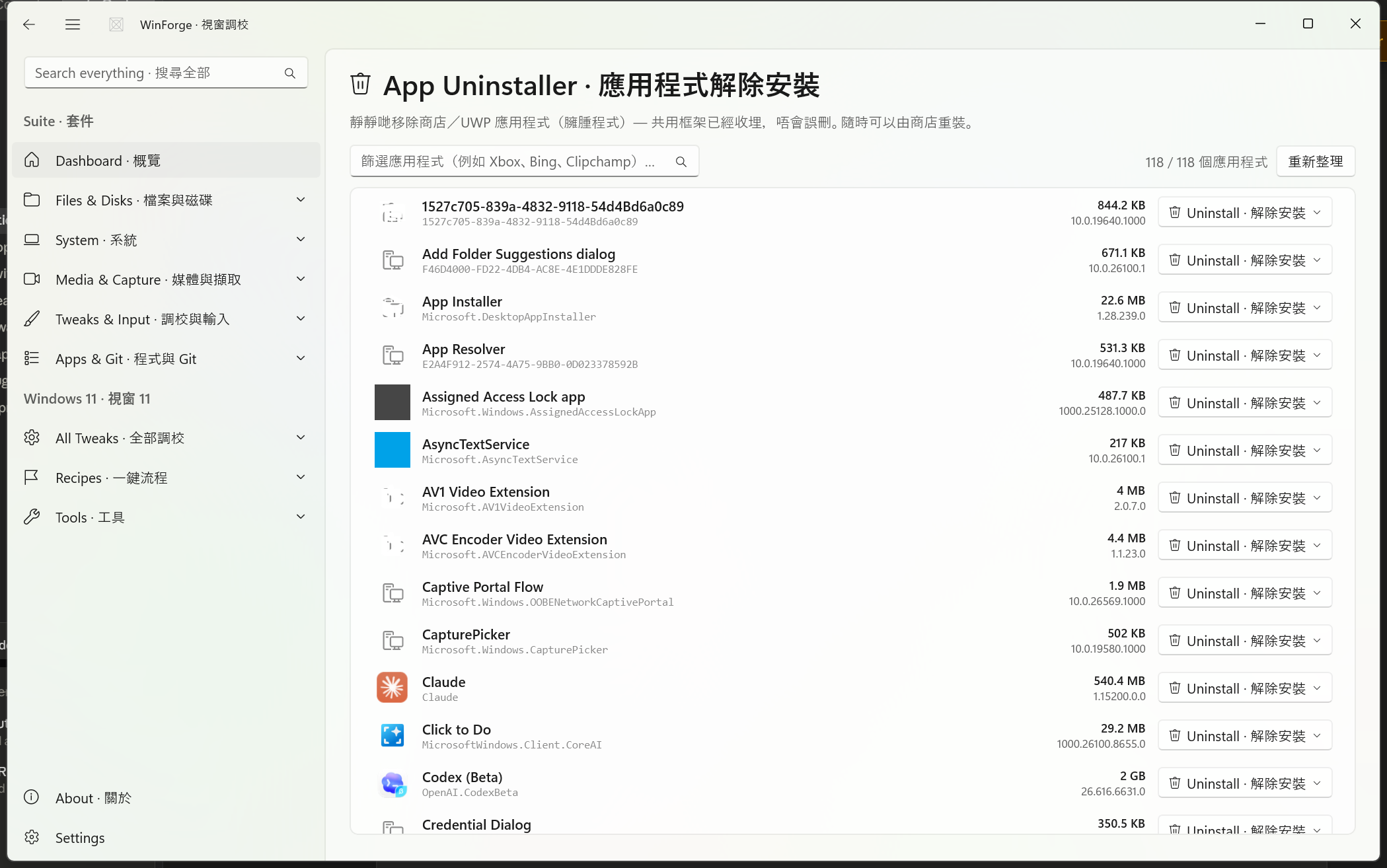Click the Tweaks & Input pen icon

click(32, 318)
